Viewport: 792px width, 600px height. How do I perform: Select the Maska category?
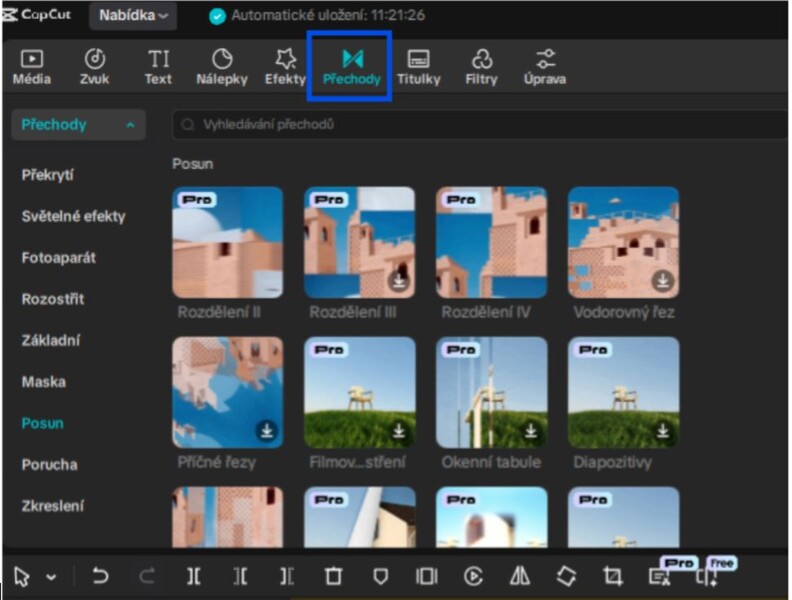click(x=43, y=382)
